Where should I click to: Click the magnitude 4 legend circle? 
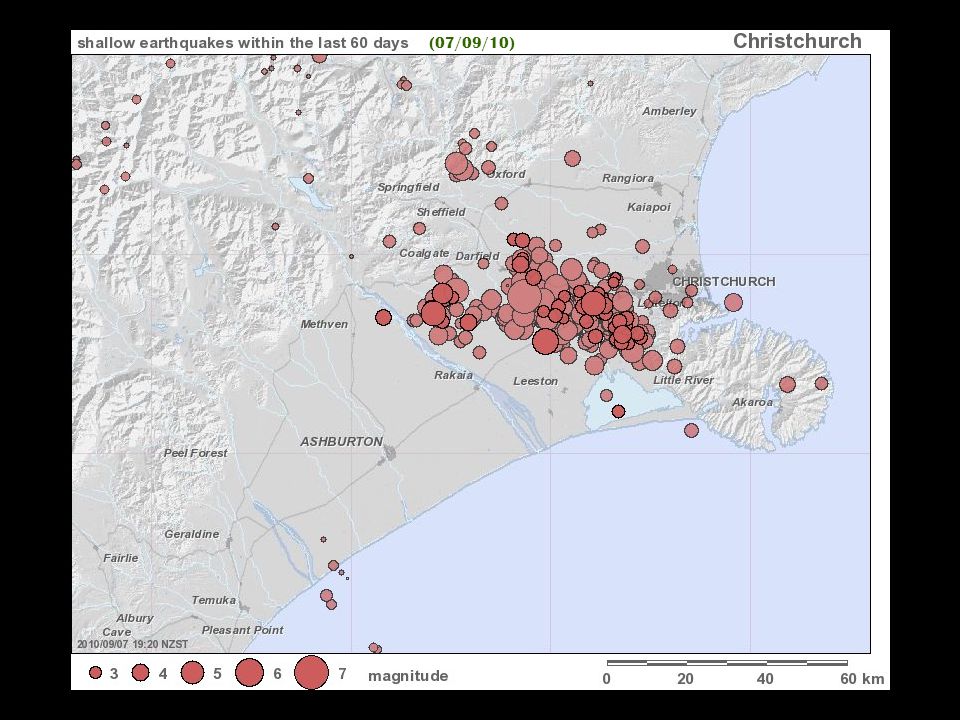[141, 673]
